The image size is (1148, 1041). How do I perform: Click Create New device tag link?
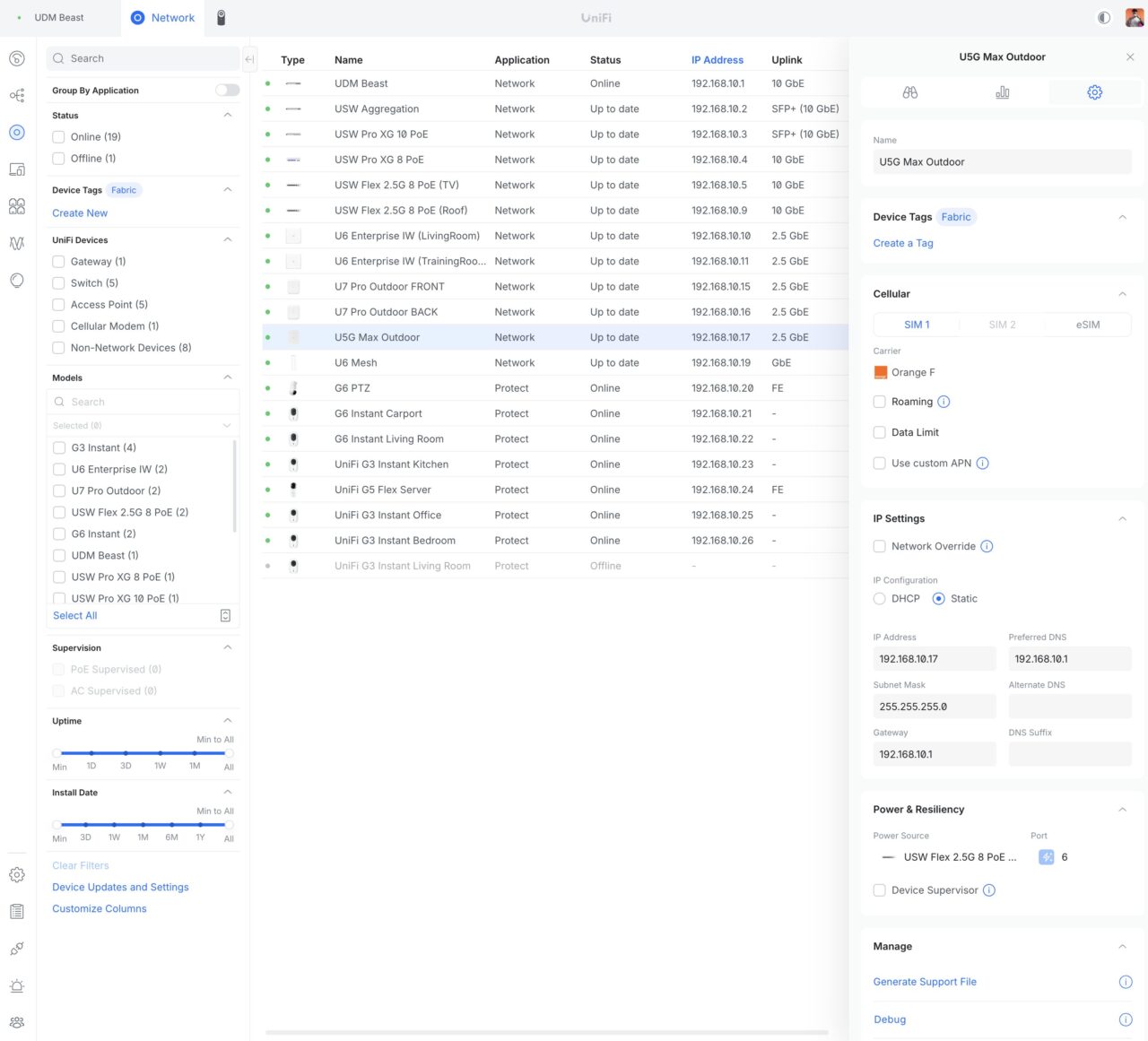tap(80, 213)
